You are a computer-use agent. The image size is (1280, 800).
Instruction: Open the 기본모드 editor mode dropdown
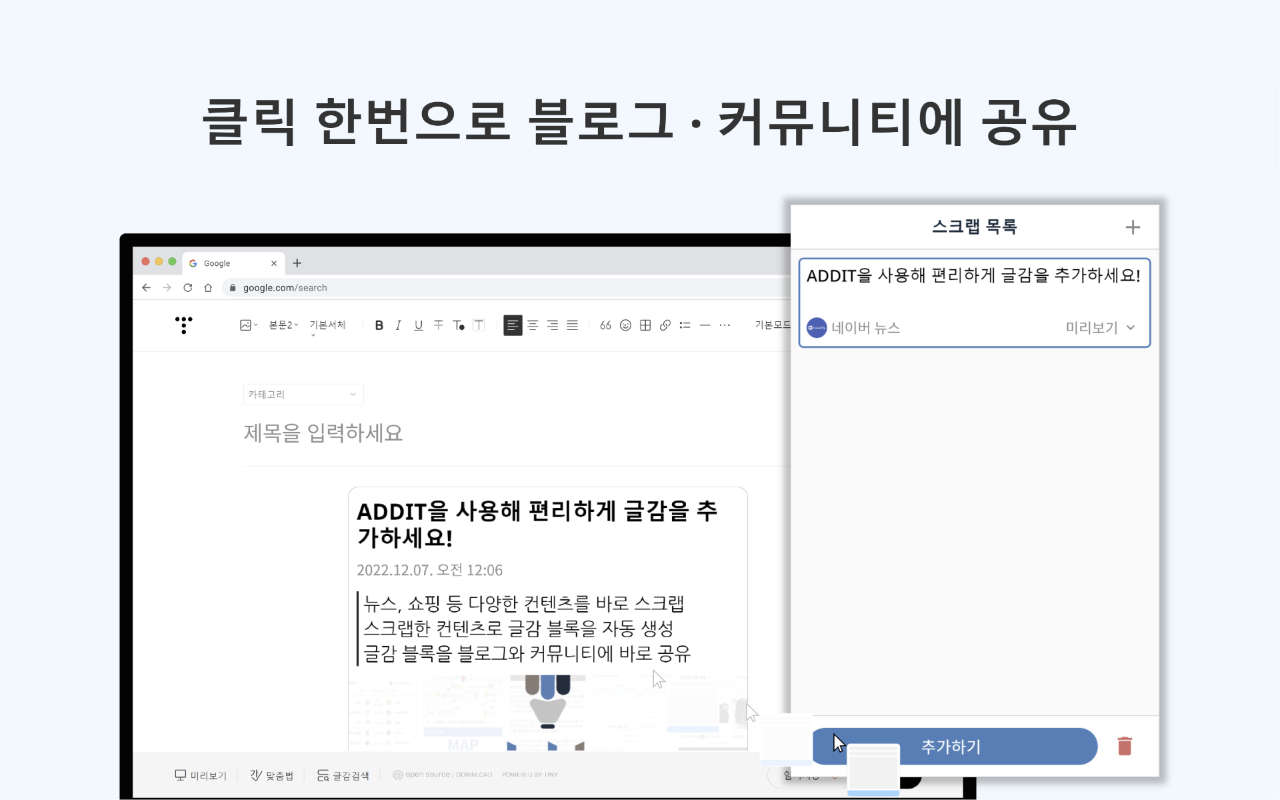[772, 325]
